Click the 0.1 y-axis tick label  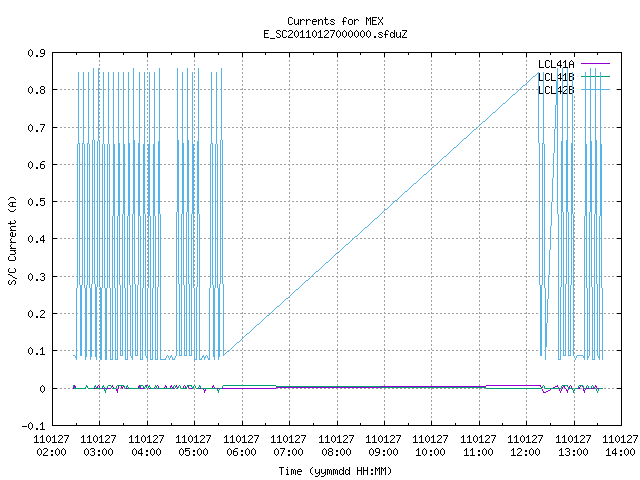pos(36,351)
